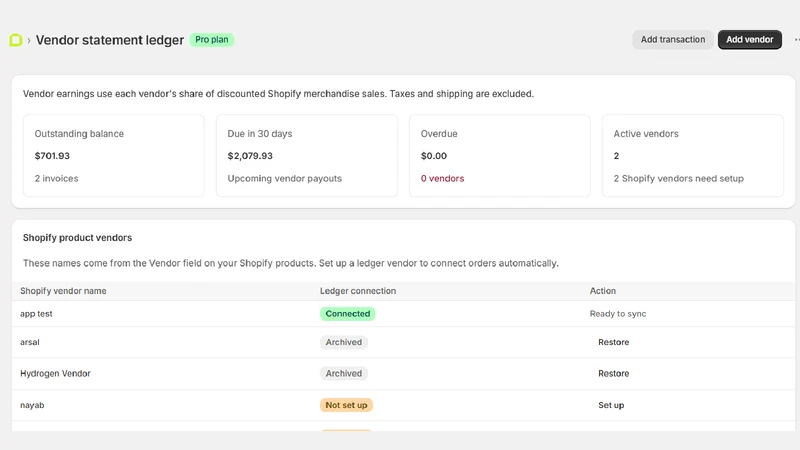Click the Outstanding balance $701.93 value
Viewport: 800px width, 450px height.
coord(52,156)
